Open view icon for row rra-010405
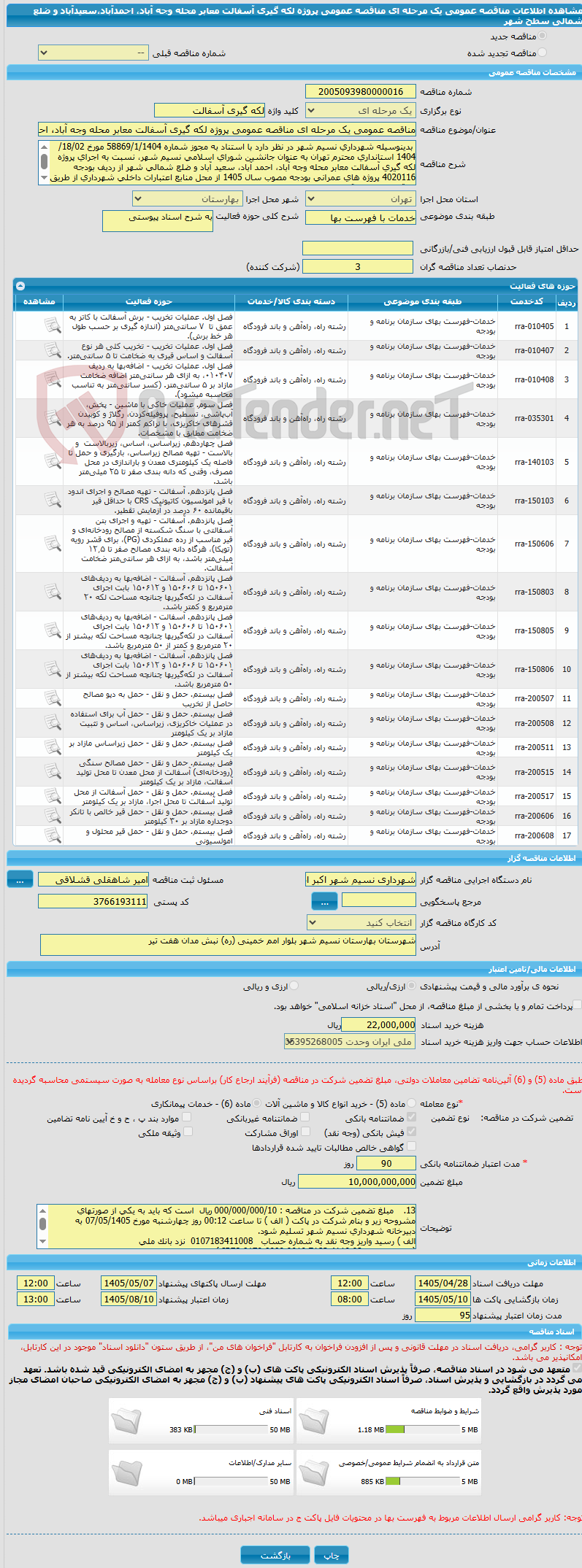Viewport: 582px width, 1568px height. (52, 325)
